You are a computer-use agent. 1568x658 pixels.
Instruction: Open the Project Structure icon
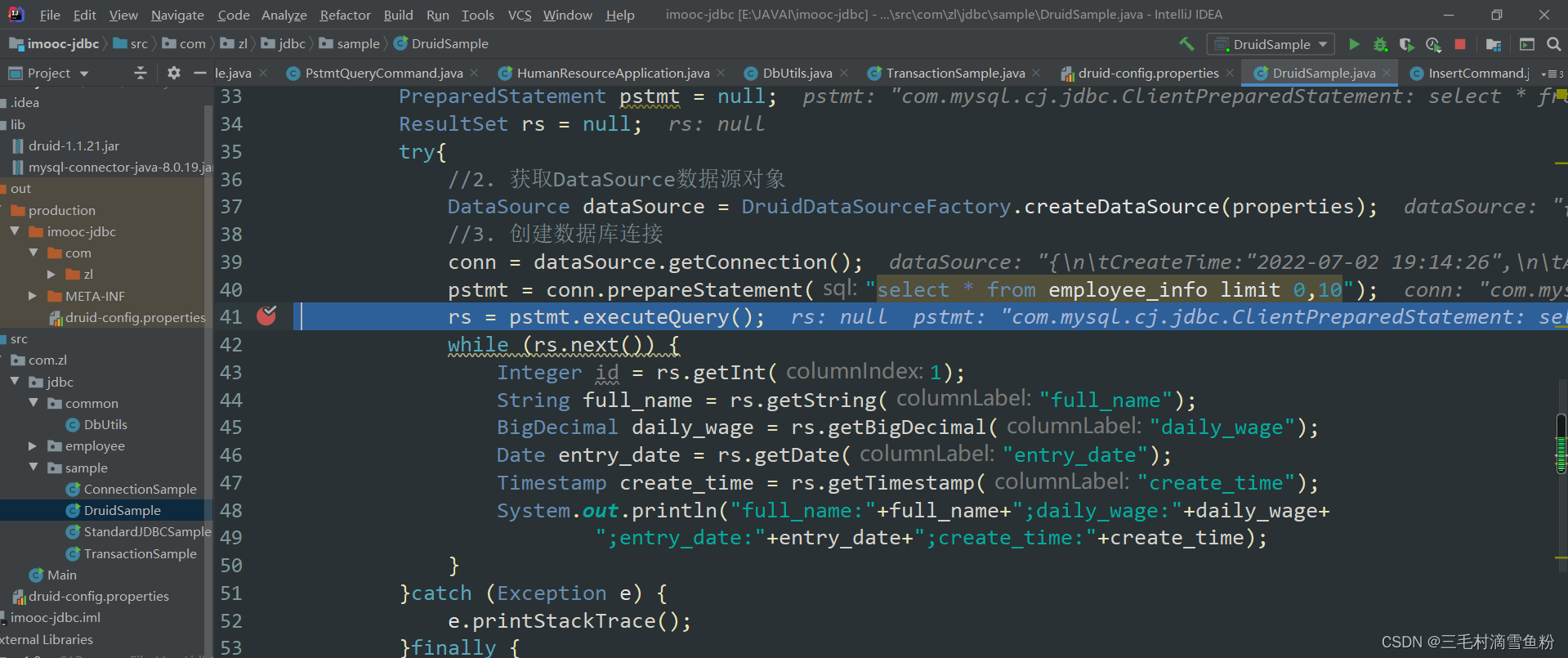1494,44
